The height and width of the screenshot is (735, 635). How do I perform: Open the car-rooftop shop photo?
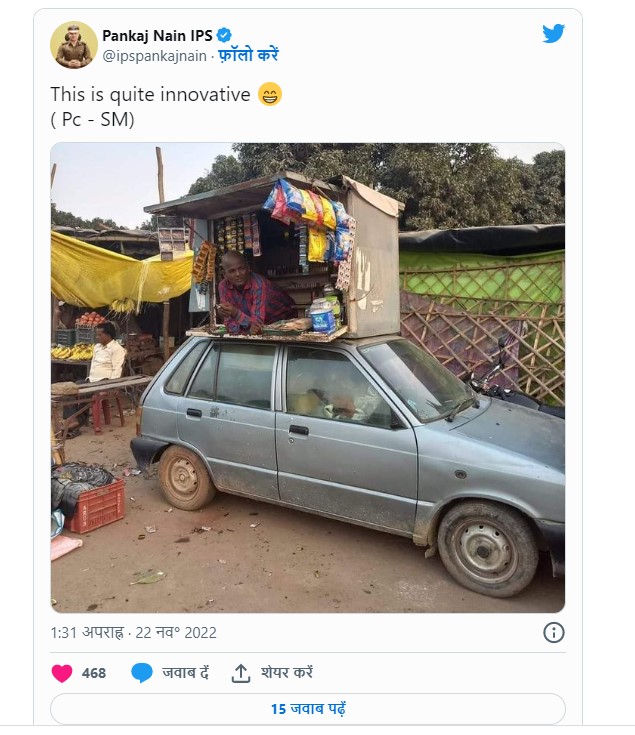click(307, 377)
